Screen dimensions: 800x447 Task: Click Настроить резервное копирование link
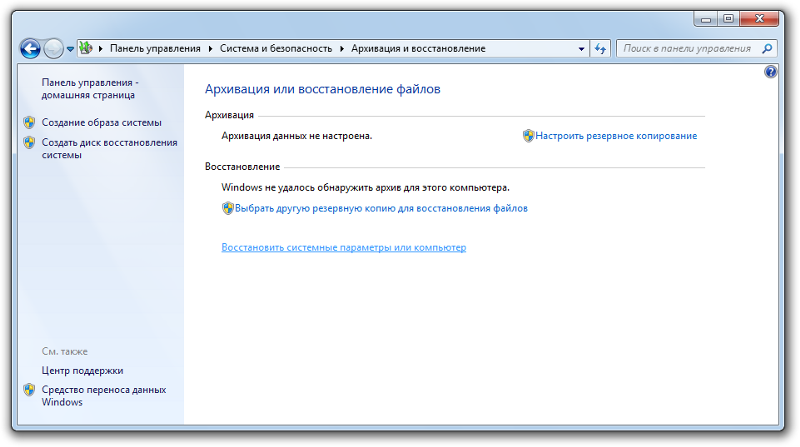(616, 136)
